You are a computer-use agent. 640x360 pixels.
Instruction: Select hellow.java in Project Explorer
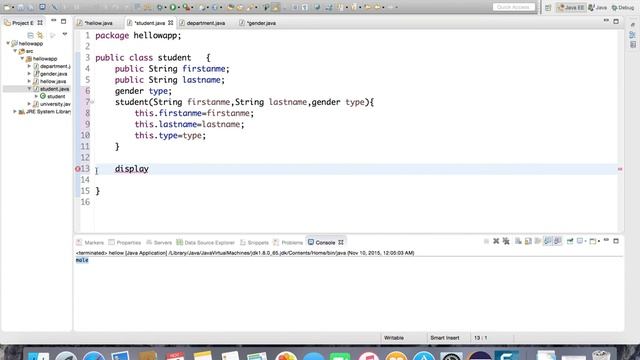point(53,81)
